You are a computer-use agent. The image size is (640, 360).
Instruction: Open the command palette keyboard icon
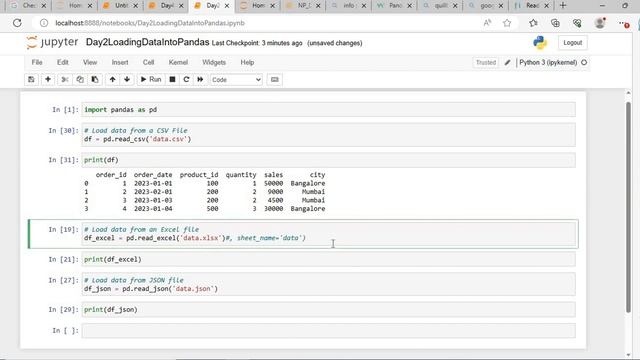pyautogui.click(x=275, y=80)
